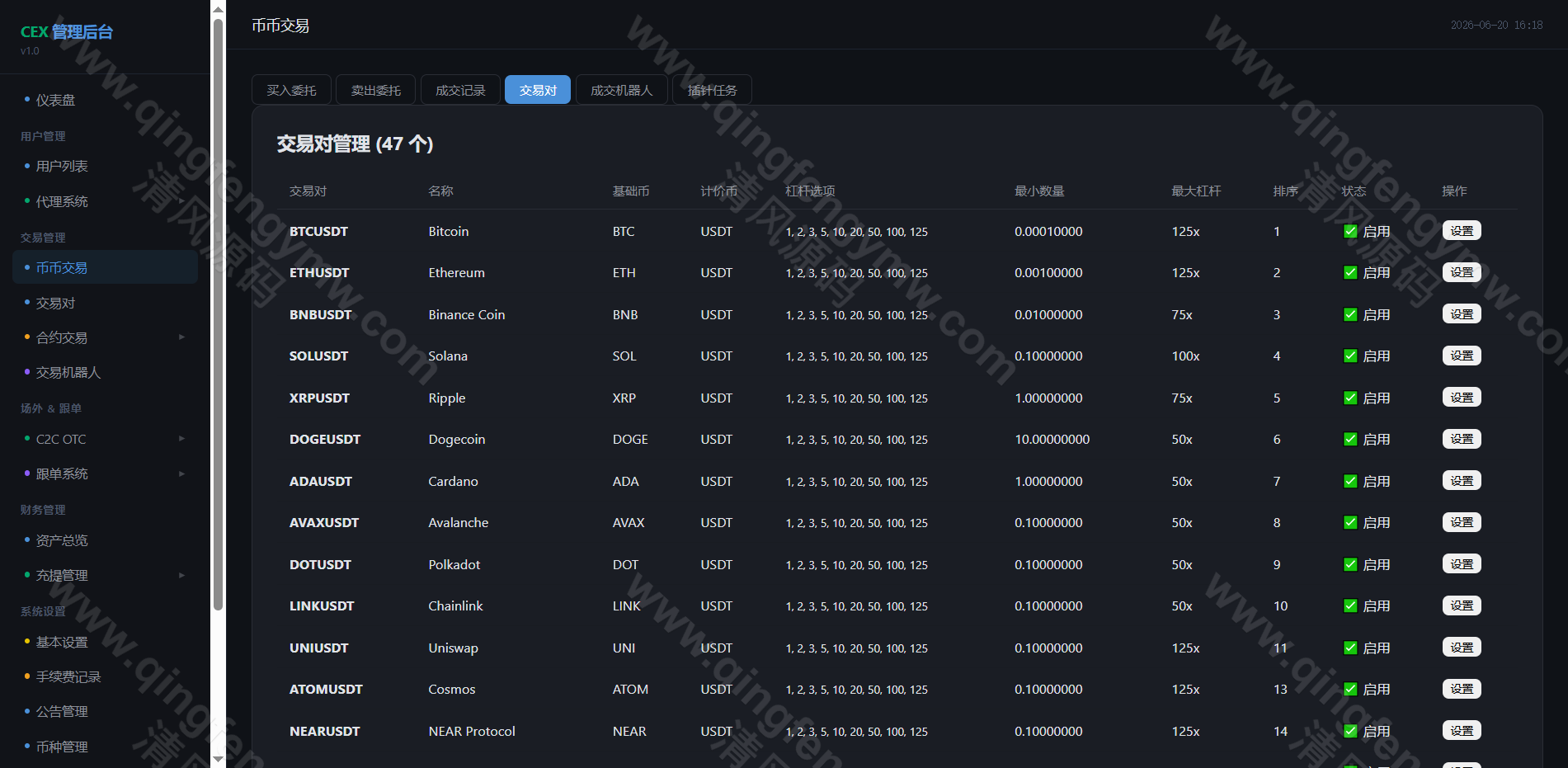This screenshot has height=768, width=1568.
Task: Switch to the 插针任务 tab
Action: 713,90
